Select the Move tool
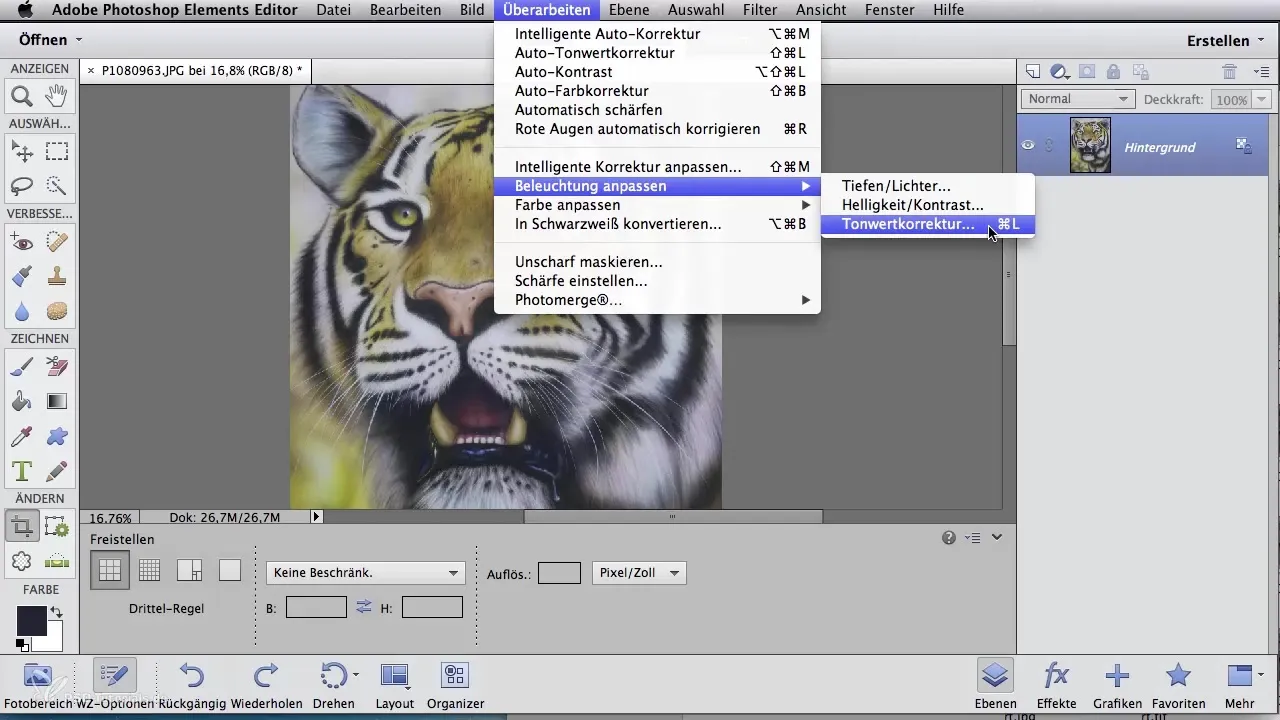 coord(22,152)
